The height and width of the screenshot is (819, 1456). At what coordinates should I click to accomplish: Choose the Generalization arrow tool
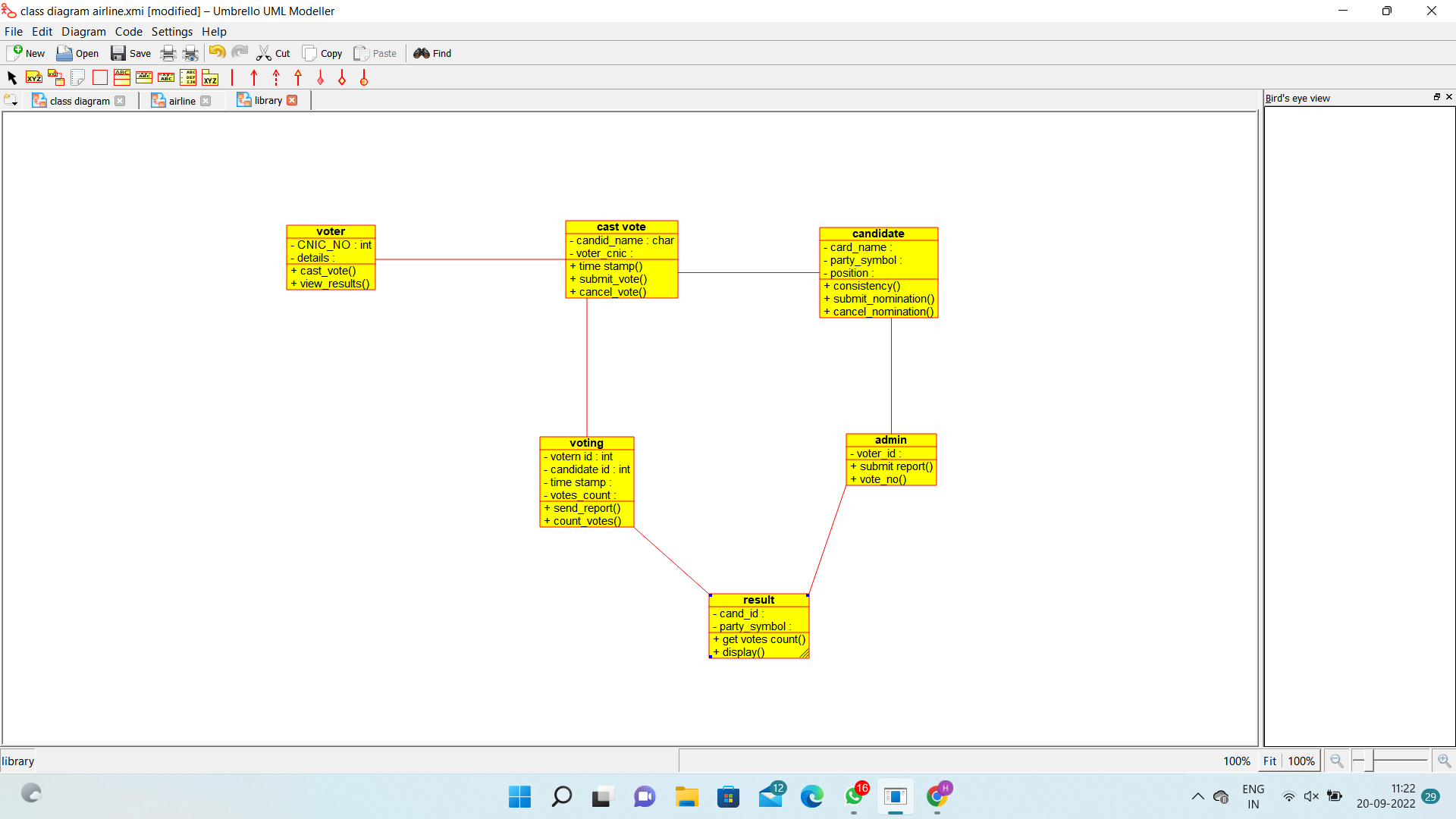pos(298,77)
